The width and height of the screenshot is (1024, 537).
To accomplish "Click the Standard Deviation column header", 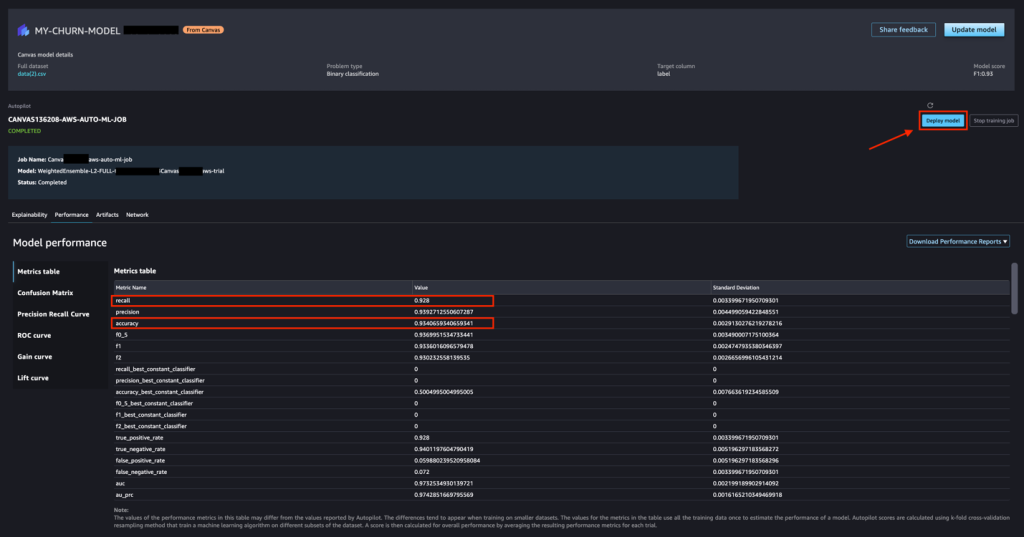I will pyautogui.click(x=736, y=287).
